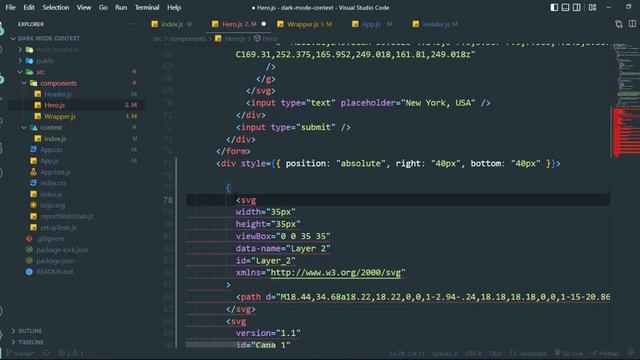Viewport: 640px width, 360px height.
Task: Click the logo.svg file icon
Action: pos(33,205)
